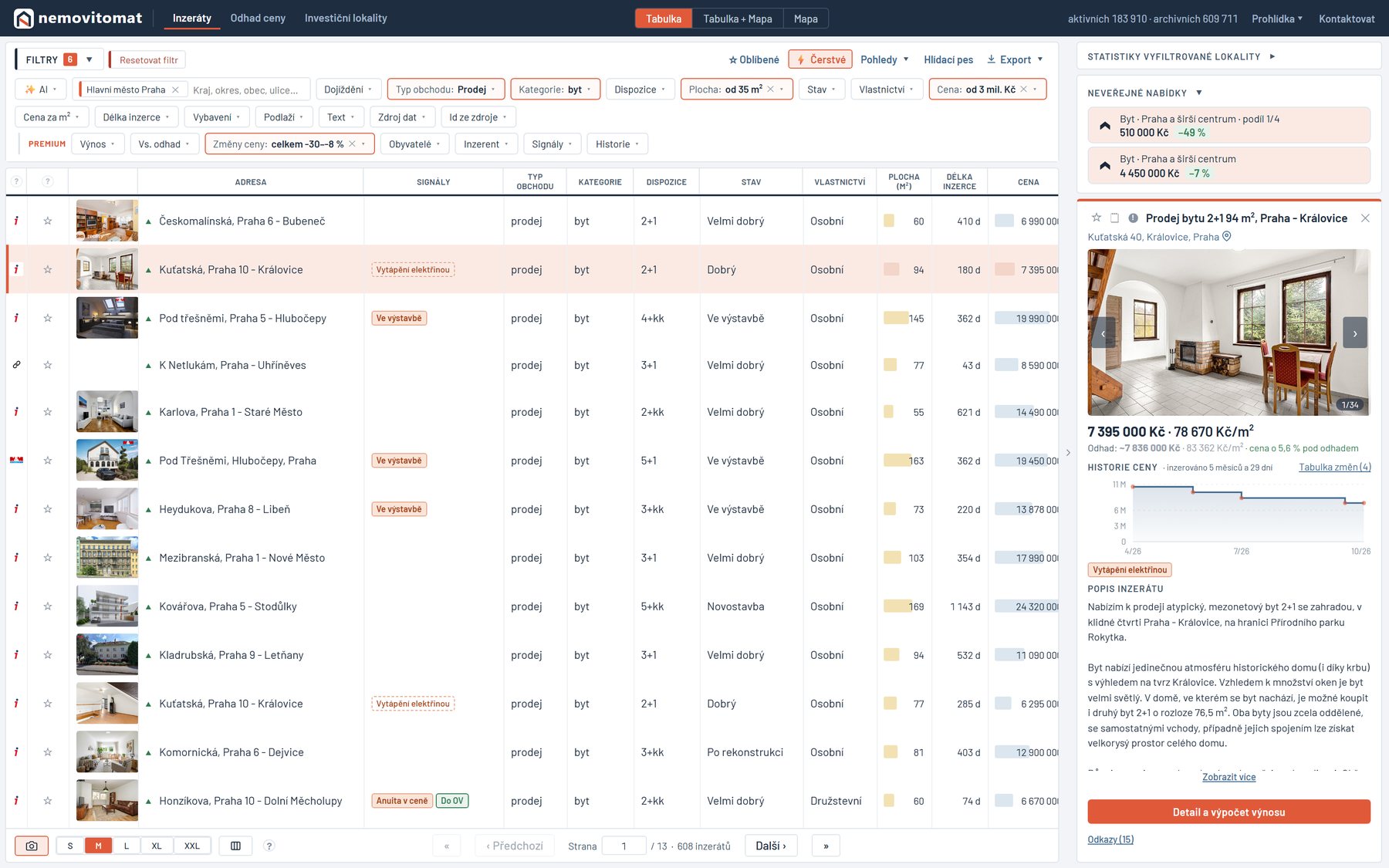This screenshot has width=1389, height=868.
Task: Expand the Stav filter dropdown
Action: (x=821, y=90)
